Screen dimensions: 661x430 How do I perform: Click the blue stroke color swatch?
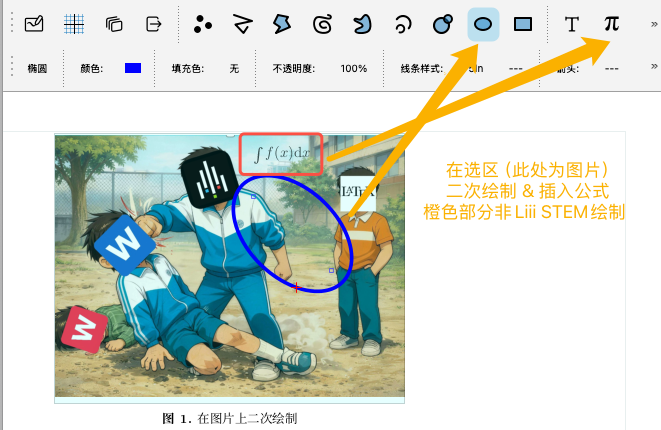[x=133, y=68]
